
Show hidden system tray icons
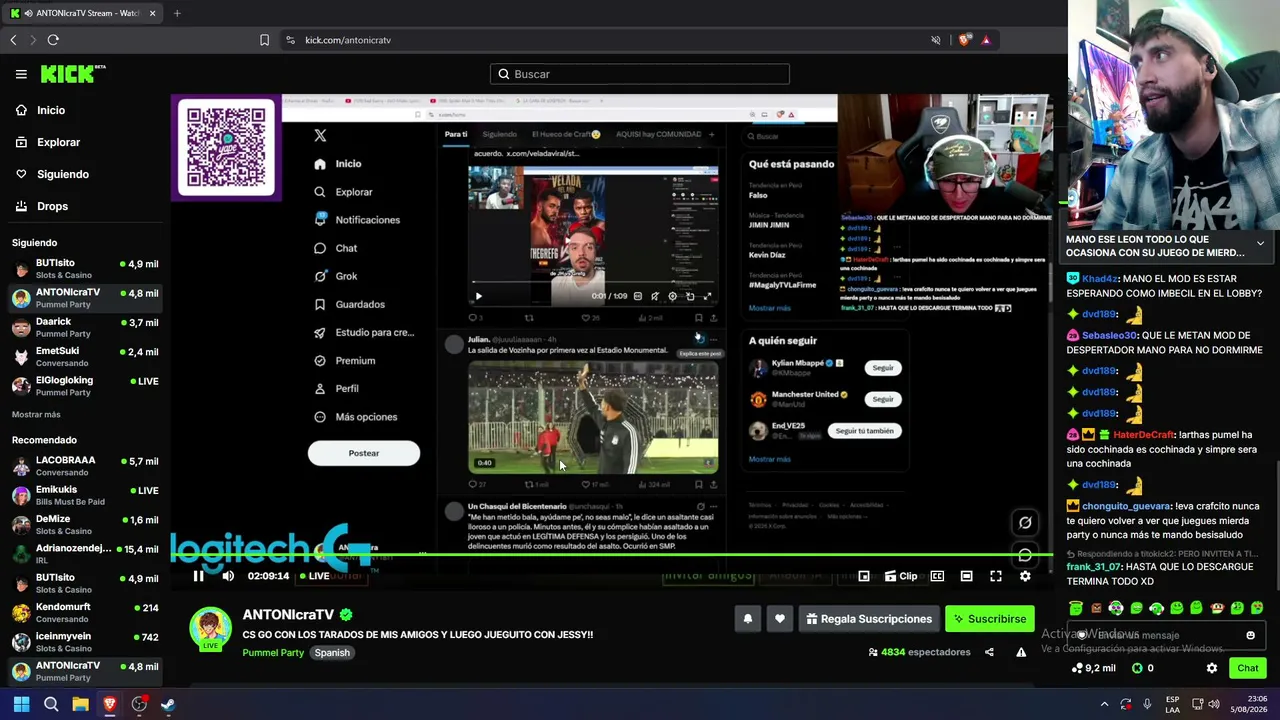(1104, 704)
